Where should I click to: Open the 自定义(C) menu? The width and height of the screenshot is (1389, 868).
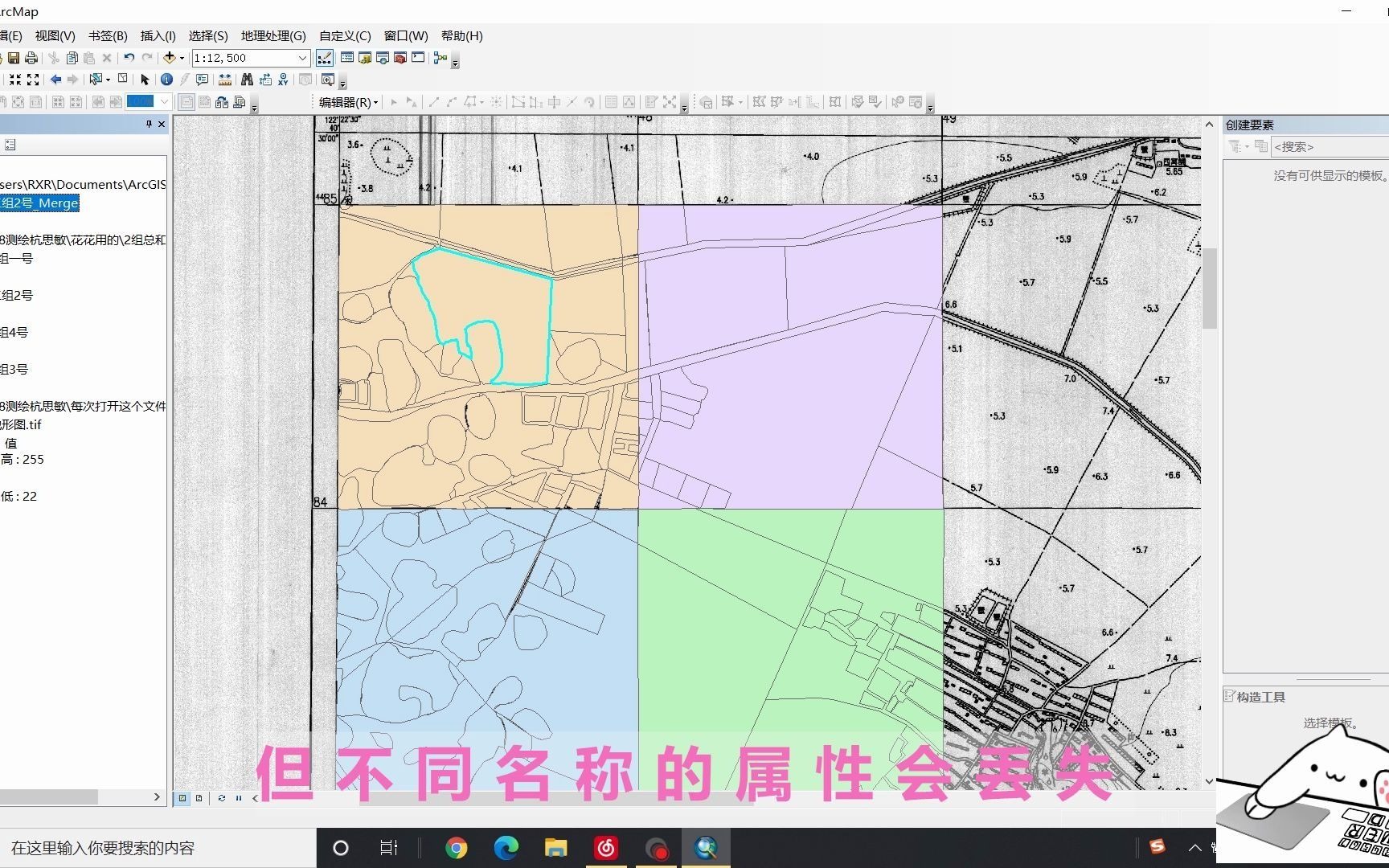point(345,35)
